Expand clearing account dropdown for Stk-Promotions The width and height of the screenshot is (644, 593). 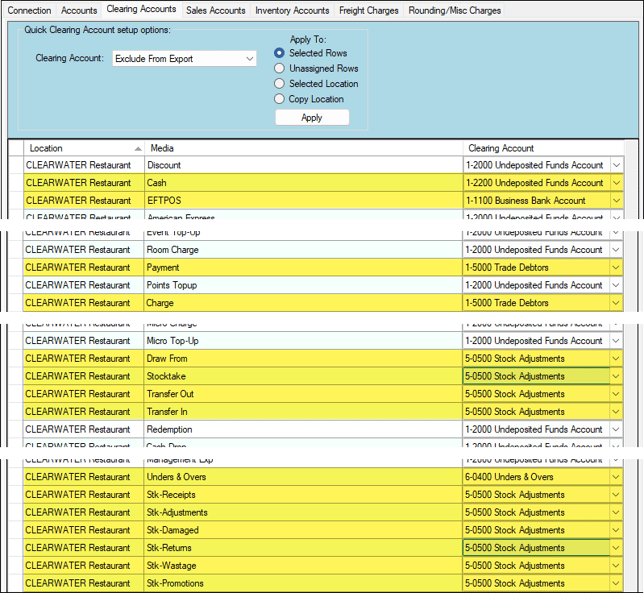tap(616, 583)
